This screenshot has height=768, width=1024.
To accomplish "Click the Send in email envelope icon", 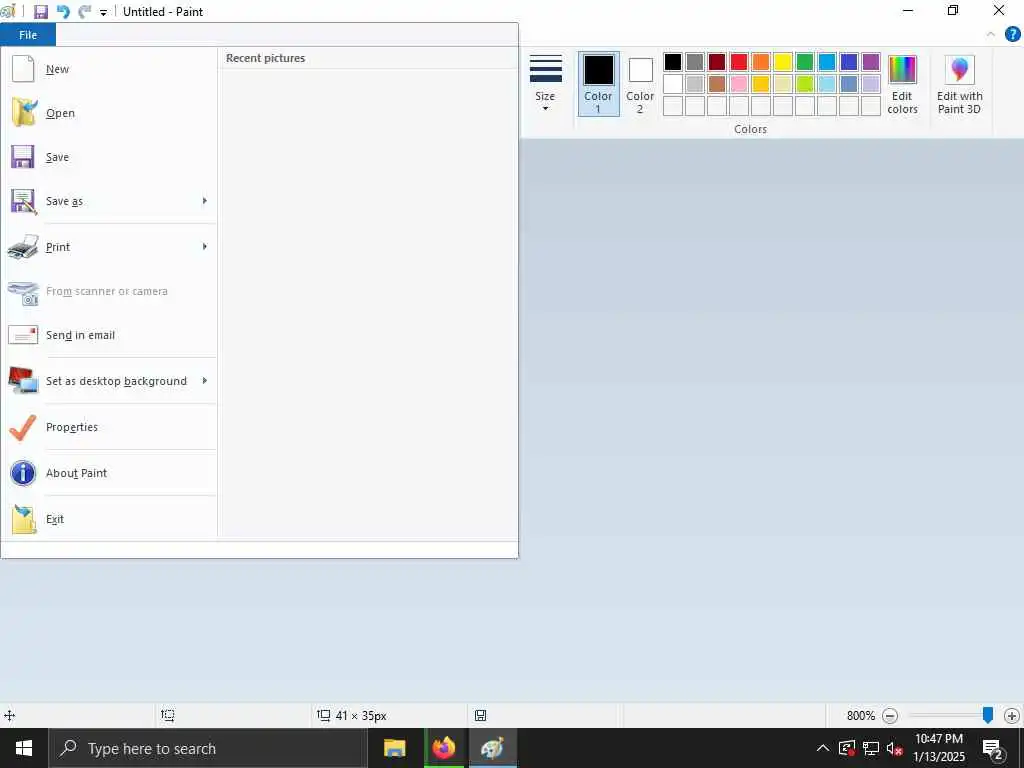I will 23,335.
